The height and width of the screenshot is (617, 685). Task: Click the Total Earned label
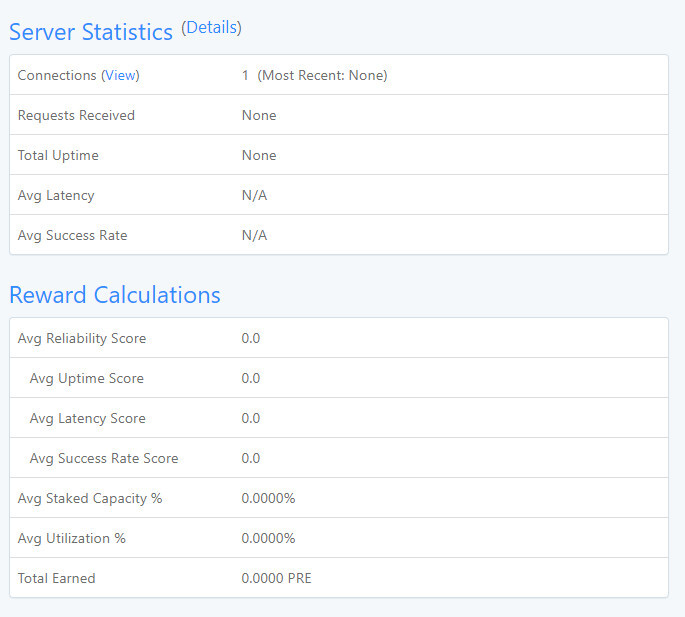click(56, 579)
